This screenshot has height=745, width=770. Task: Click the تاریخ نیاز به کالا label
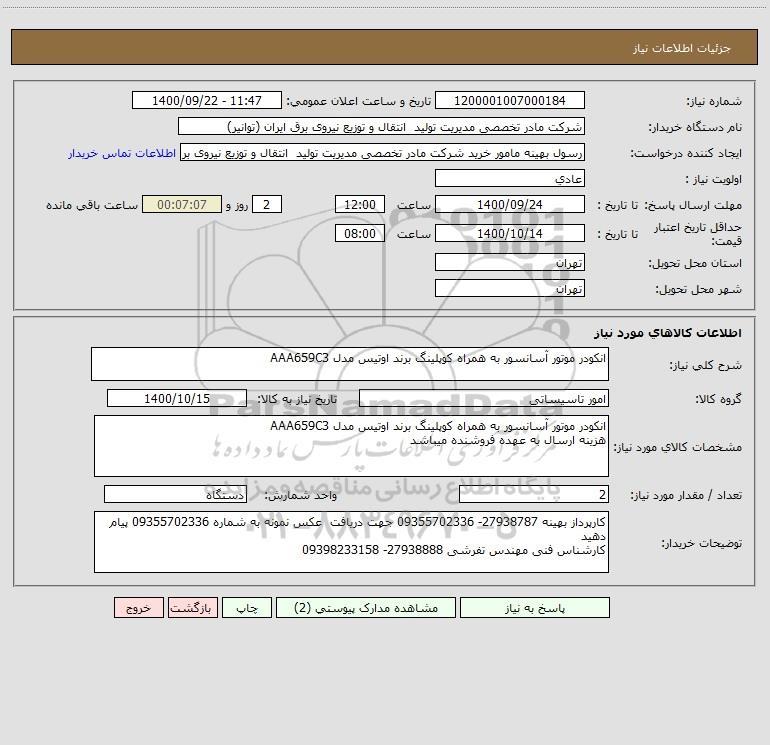(x=298, y=399)
